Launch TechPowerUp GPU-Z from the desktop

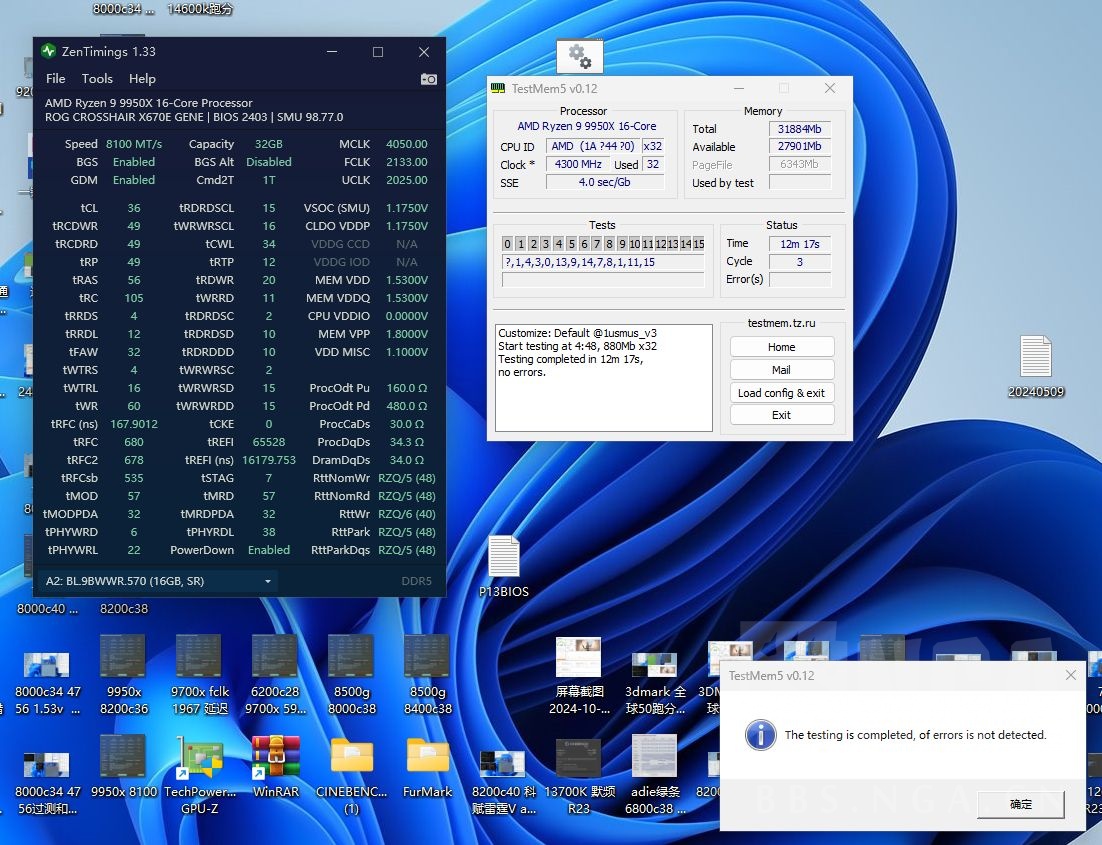tap(199, 757)
